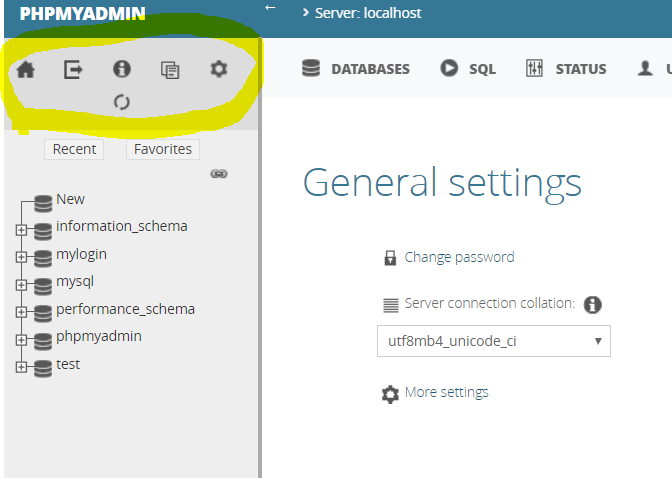Expand the mylogin tree node

pyautogui.click(x=21, y=257)
